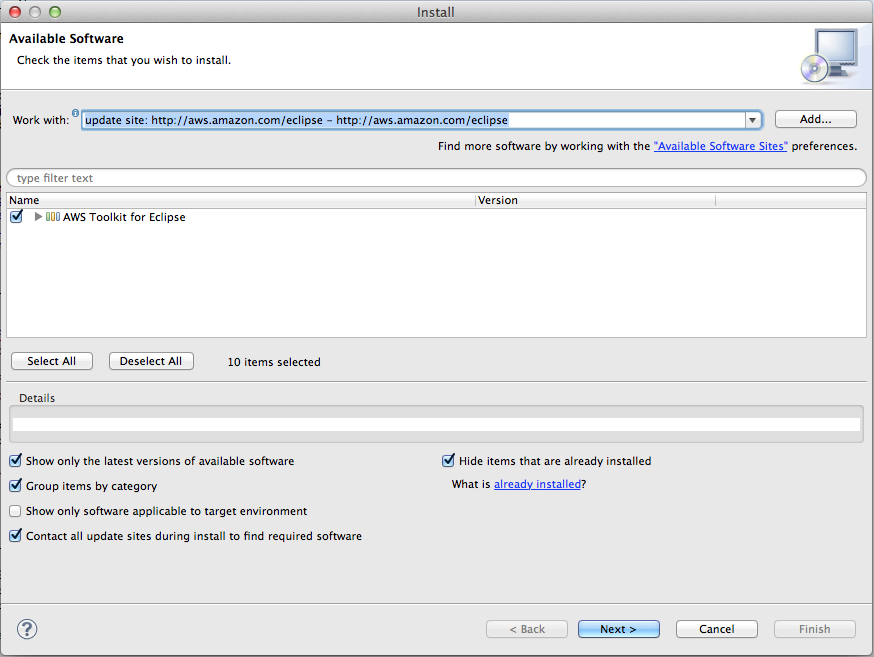Click the install wizard computer disc image
The width and height of the screenshot is (874, 657).
click(x=830, y=56)
